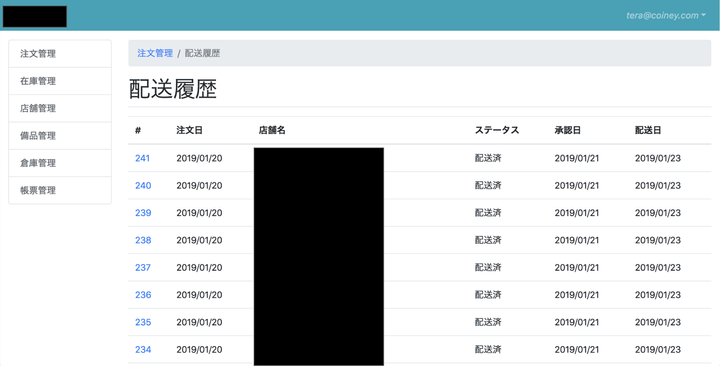720x383 pixels.
Task: View order 236 details
Action: point(143,295)
